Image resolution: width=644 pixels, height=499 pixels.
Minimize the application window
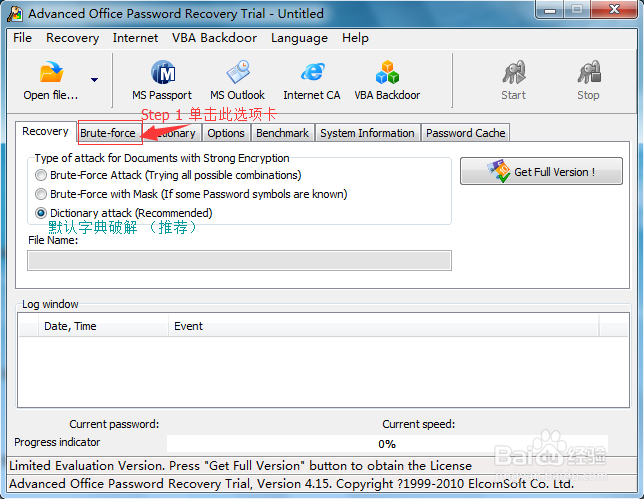[550, 10]
